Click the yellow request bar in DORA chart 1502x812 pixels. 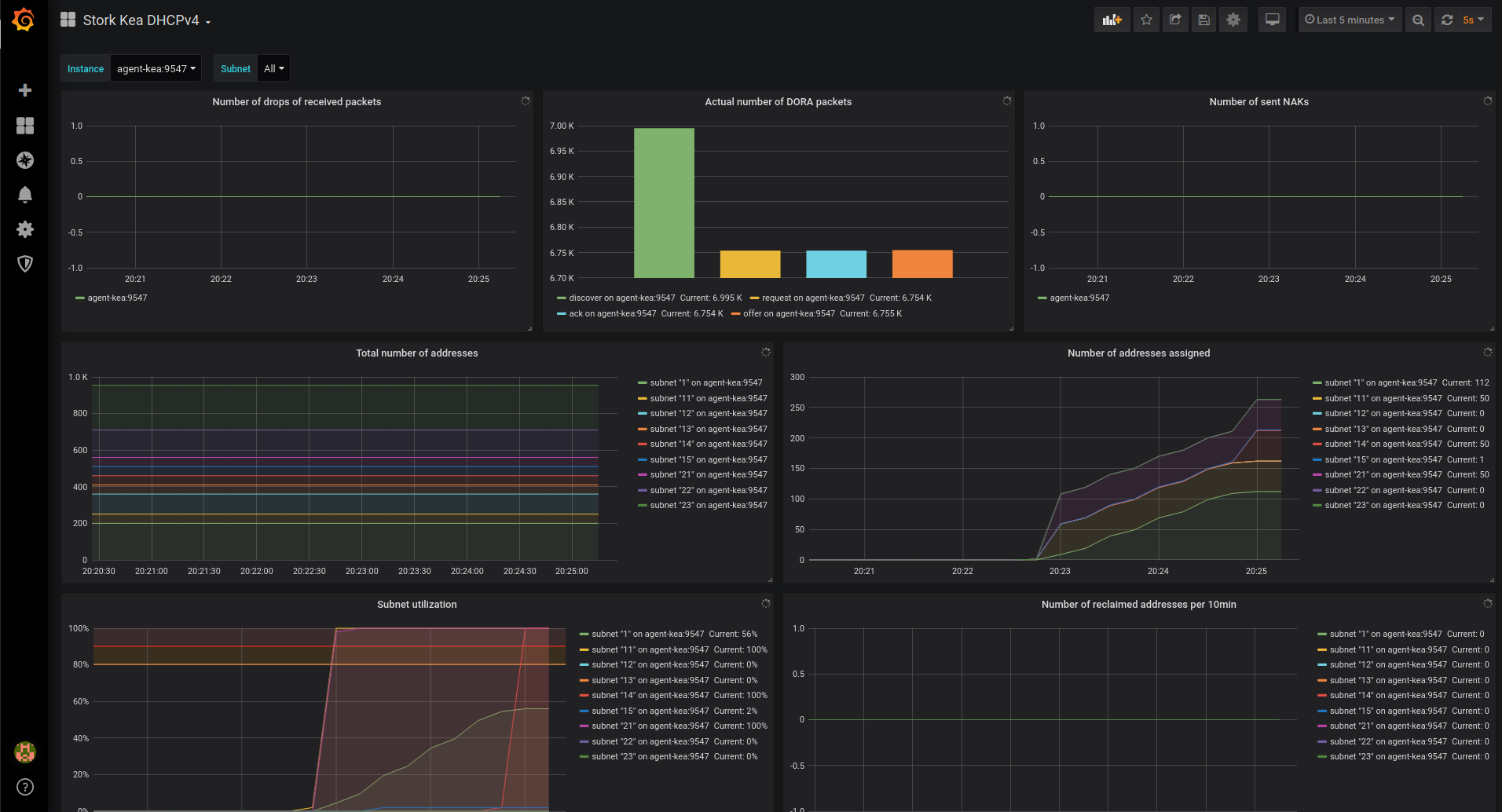[x=750, y=264]
